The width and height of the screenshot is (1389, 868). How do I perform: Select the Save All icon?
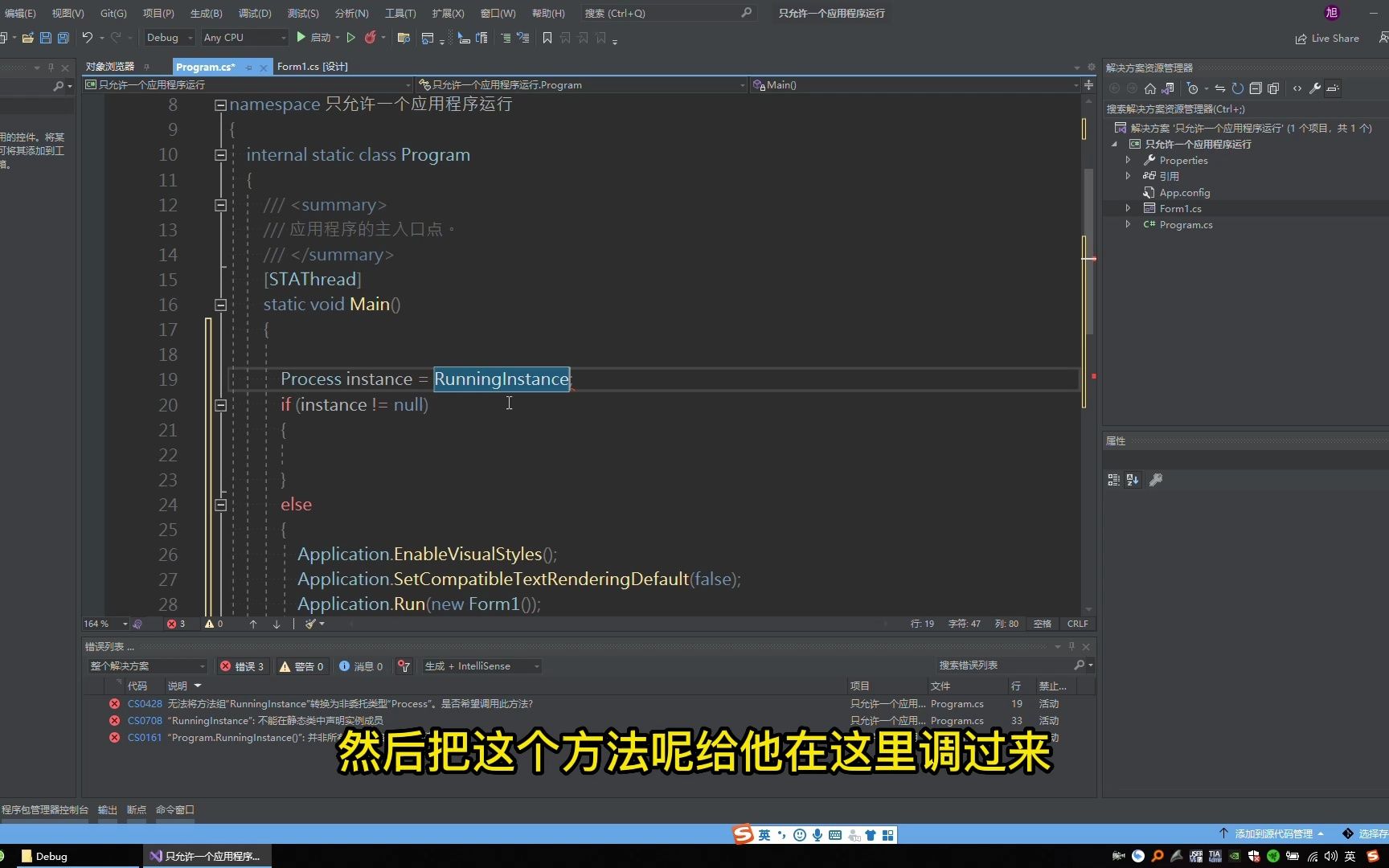click(63, 38)
